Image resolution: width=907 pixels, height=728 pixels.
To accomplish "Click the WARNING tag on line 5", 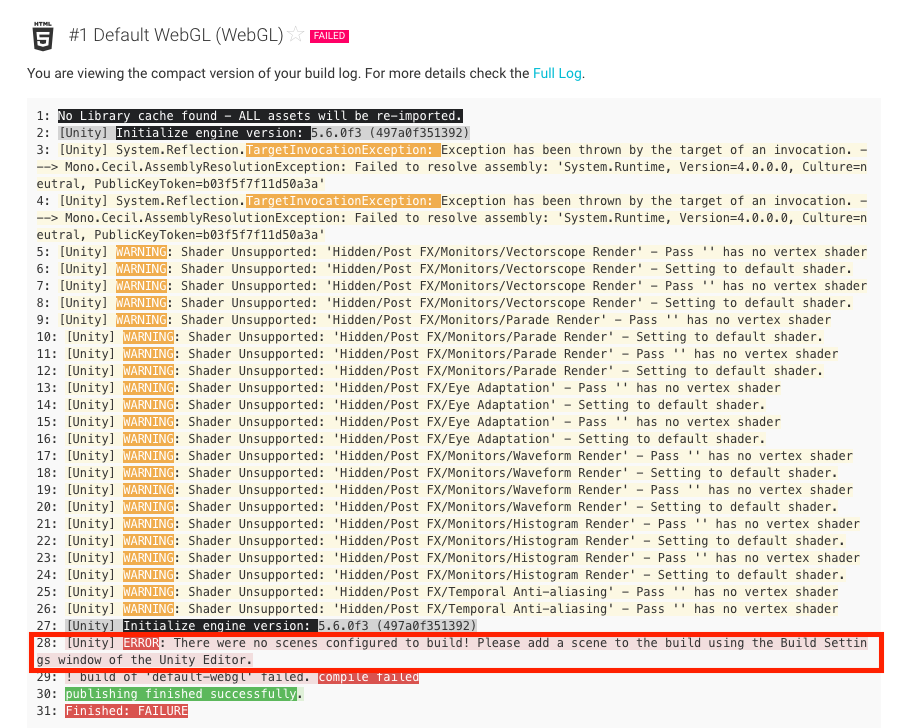I will 141,252.
